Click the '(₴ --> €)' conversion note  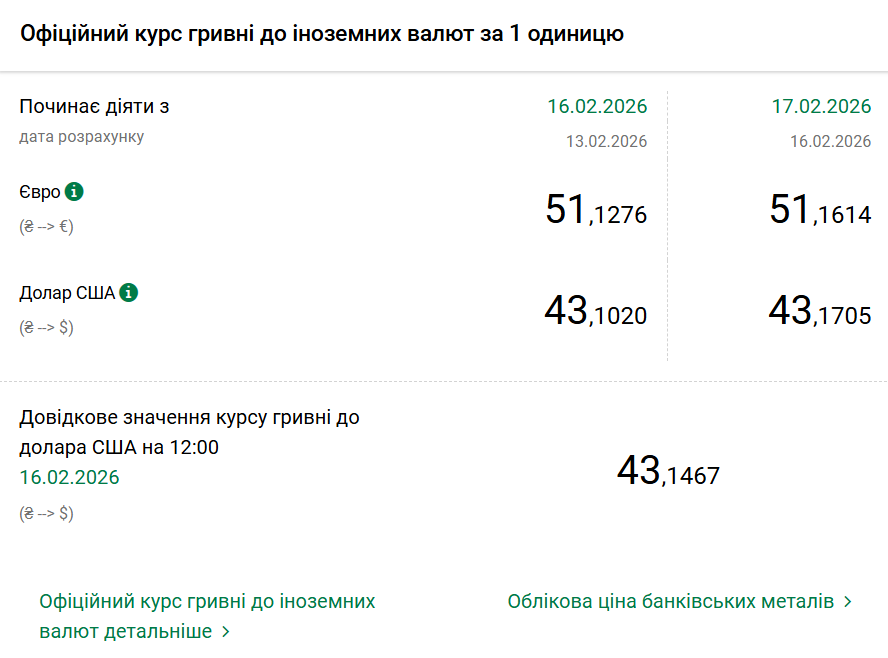46,226
